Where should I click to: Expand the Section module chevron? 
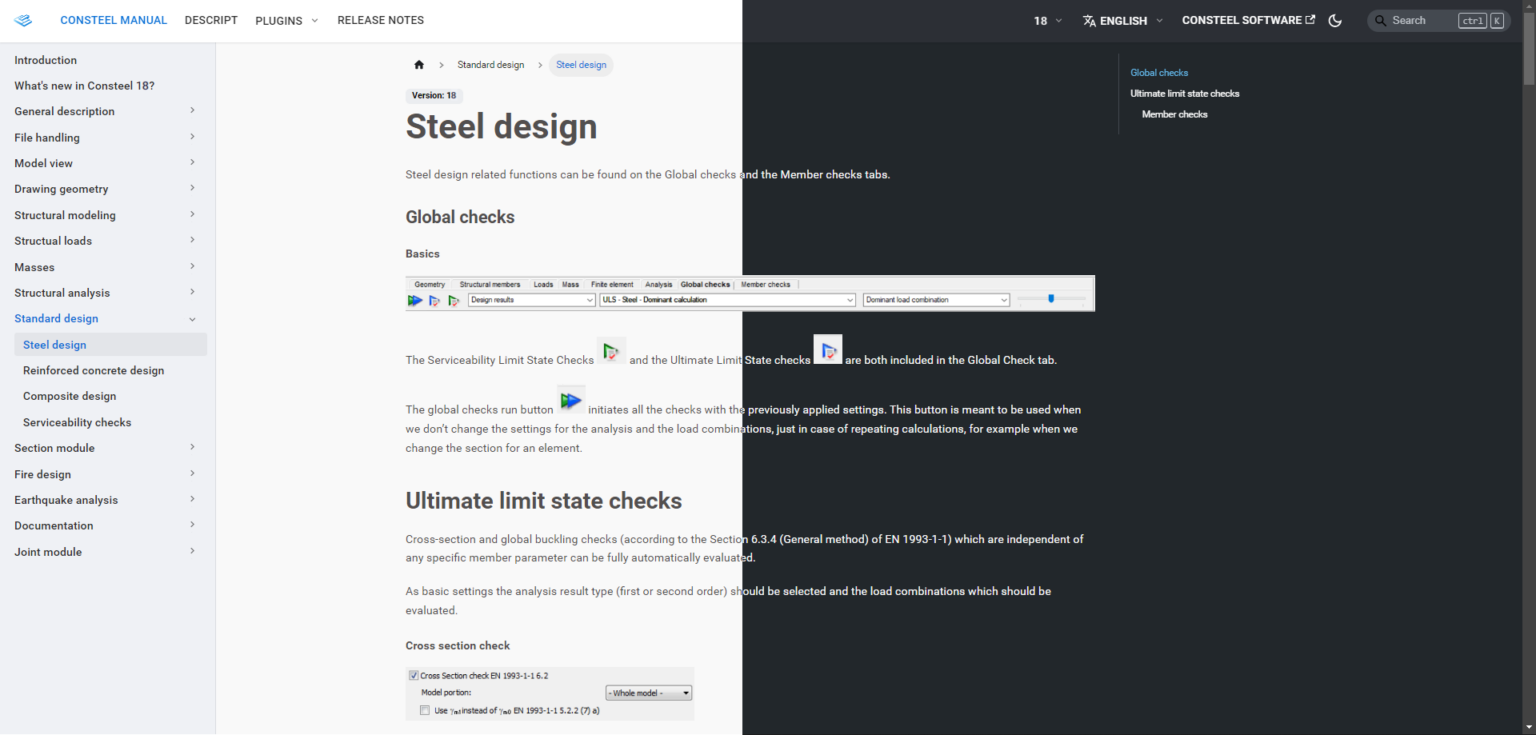click(x=192, y=448)
